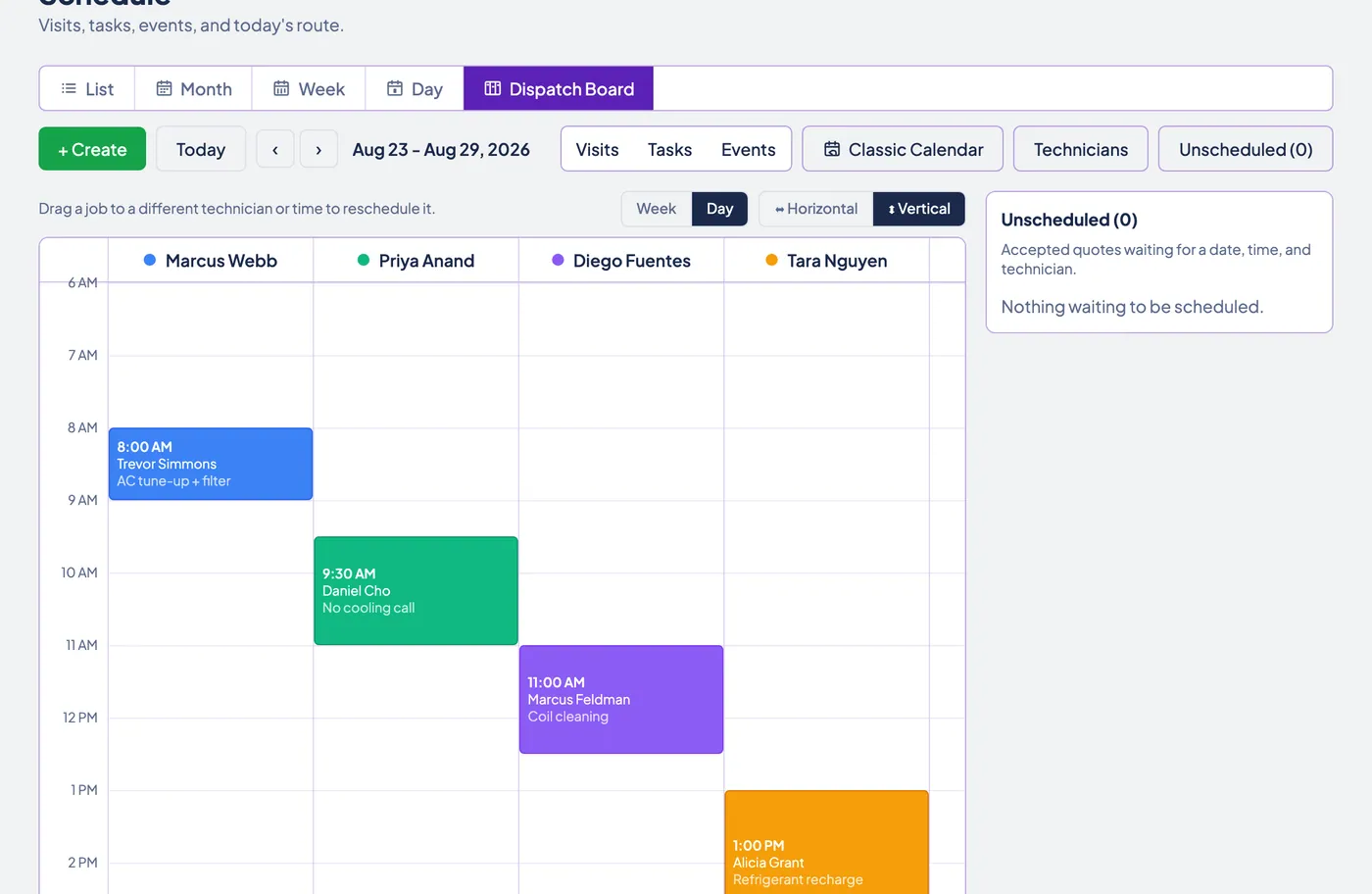Click the 'Nothing waiting to be scheduled.' message

[1132, 307]
